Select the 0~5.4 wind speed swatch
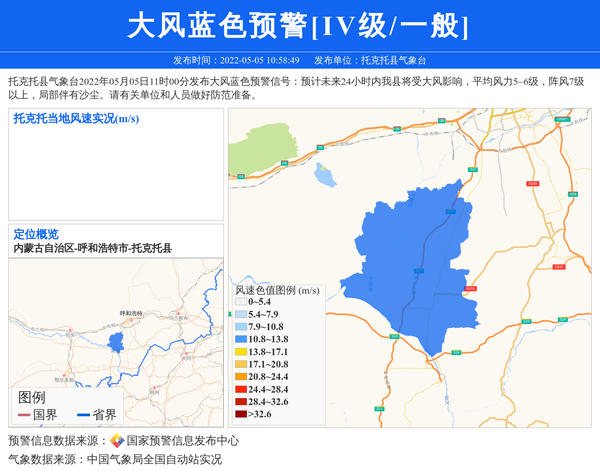600x471 pixels. 240,301
